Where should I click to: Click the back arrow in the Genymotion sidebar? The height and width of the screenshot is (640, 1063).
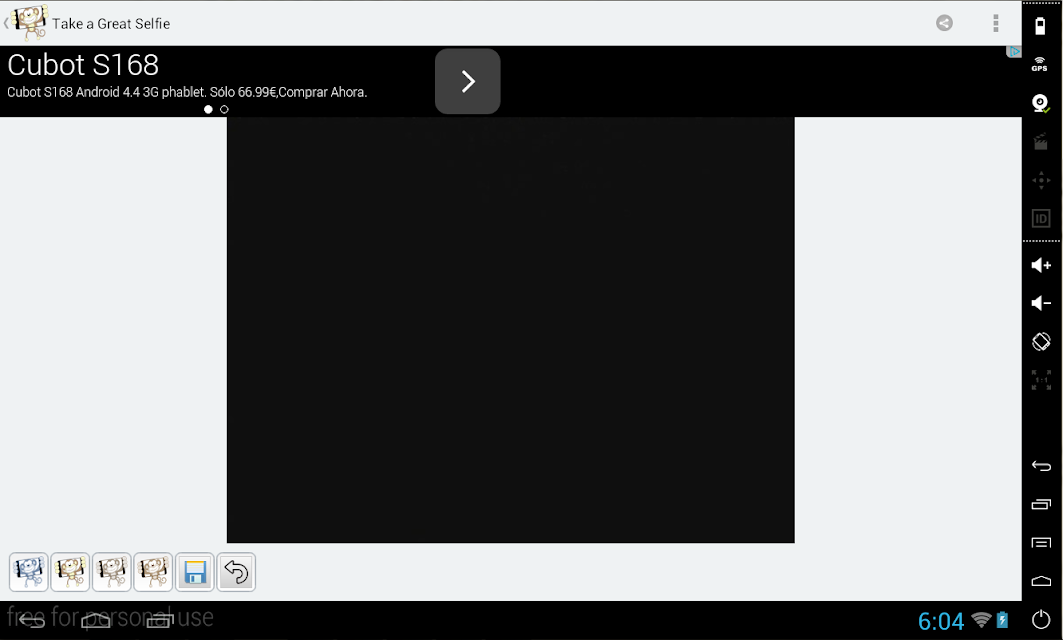pos(1041,466)
